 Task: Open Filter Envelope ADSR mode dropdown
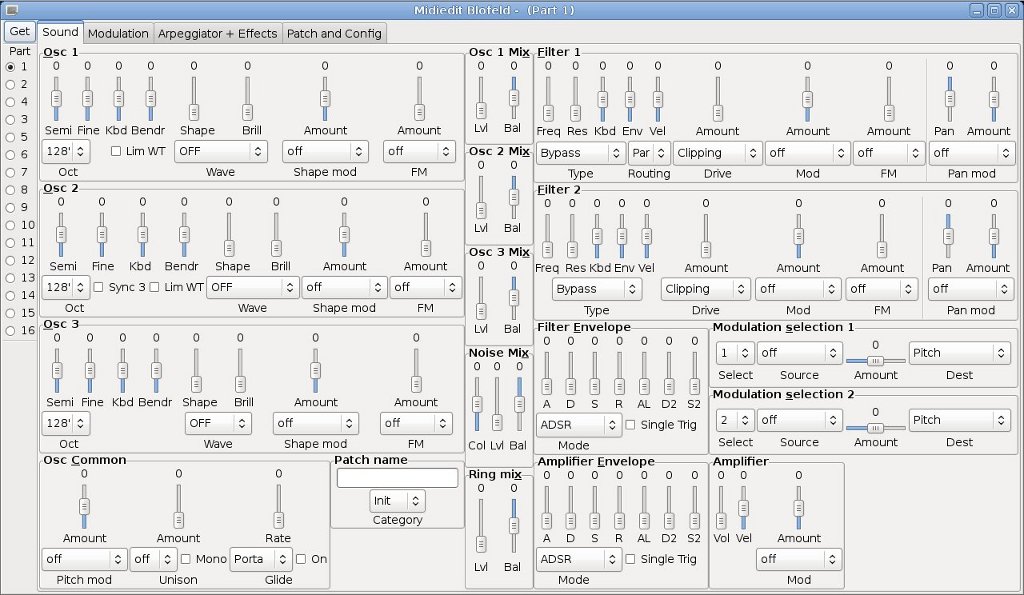(578, 424)
